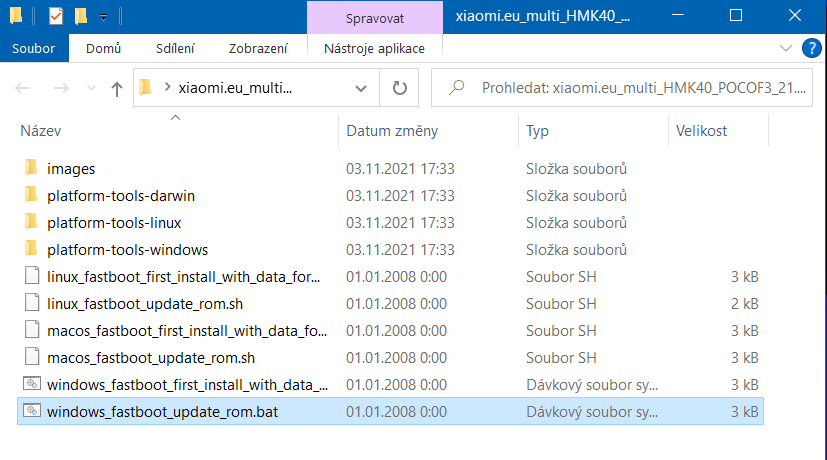Click Dávkový soubor type of windows_fastboot_update_rom.bat
827x460 pixels.
592,411
